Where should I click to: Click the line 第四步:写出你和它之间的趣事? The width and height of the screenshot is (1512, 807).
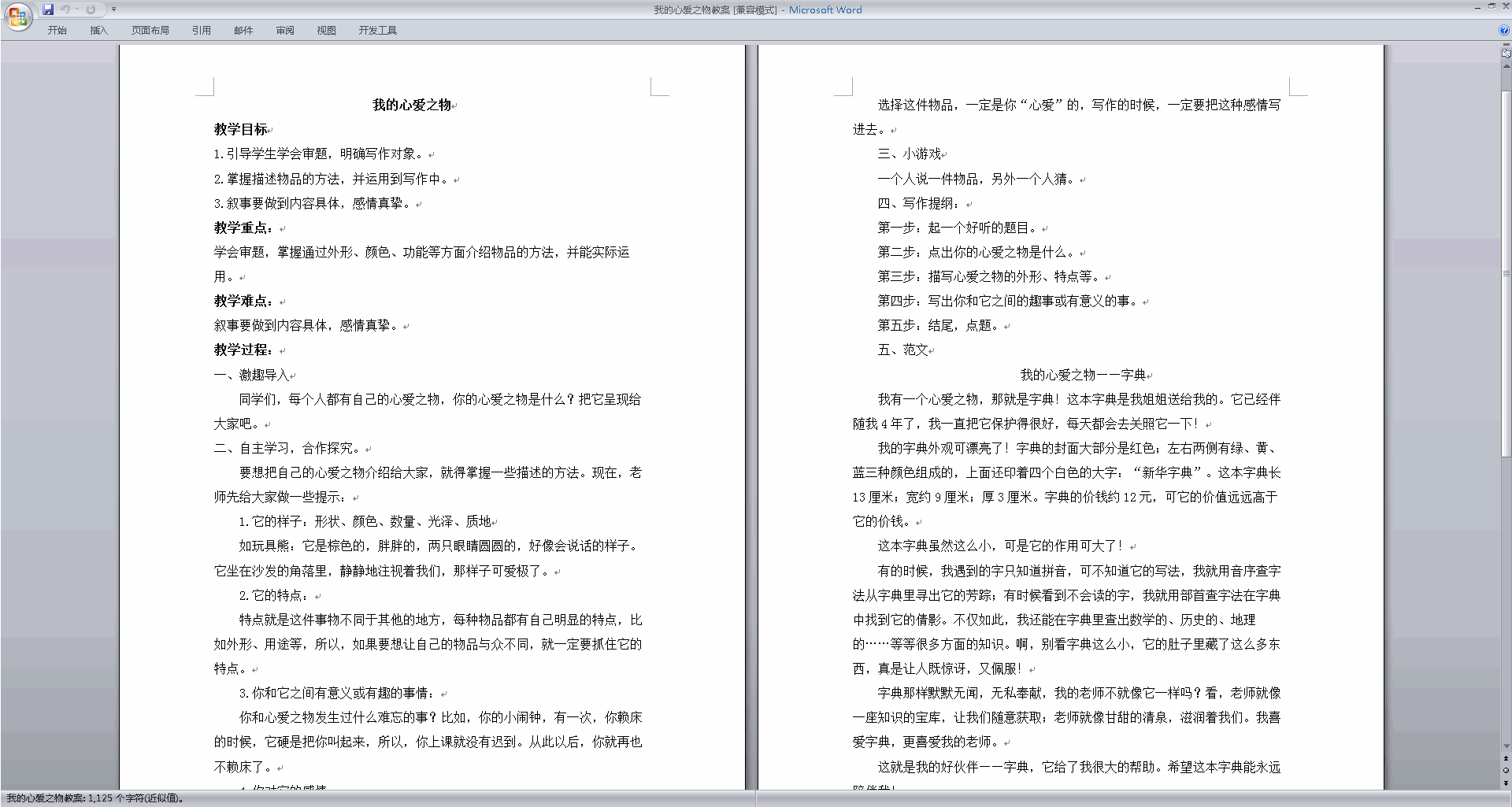click(1010, 301)
